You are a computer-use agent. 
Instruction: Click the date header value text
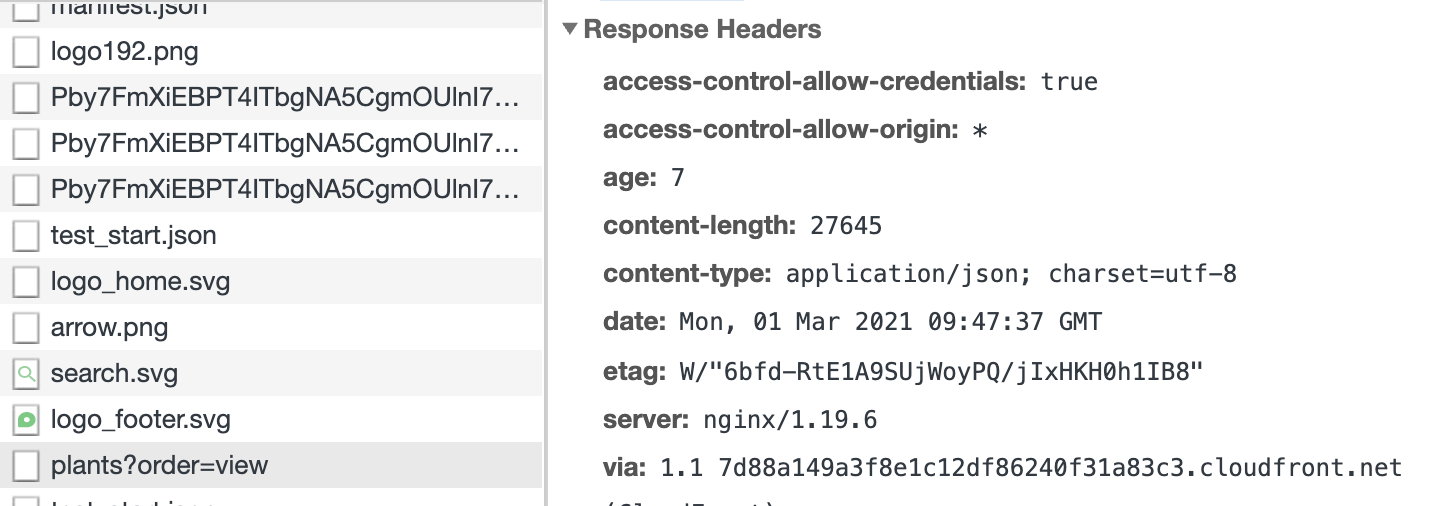tap(890, 323)
